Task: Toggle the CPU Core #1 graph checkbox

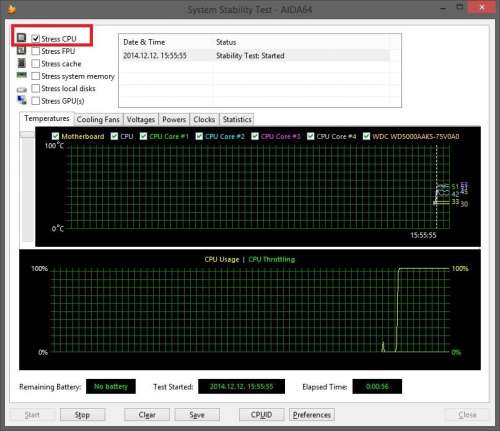Action: (143, 136)
